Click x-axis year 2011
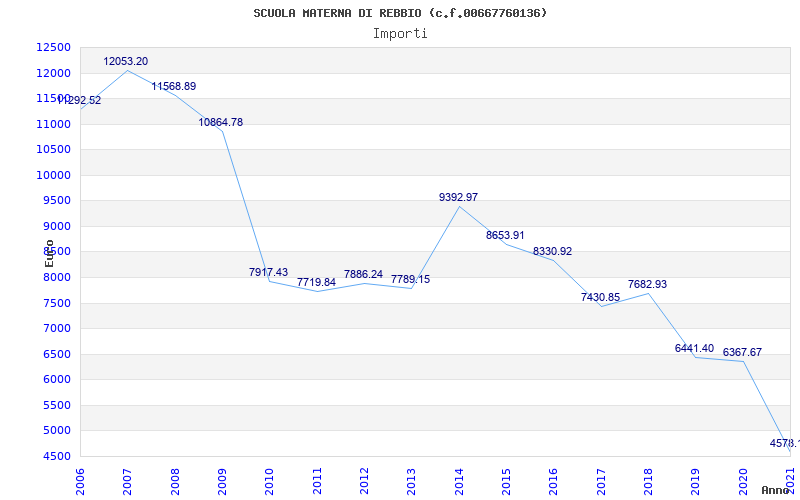The width and height of the screenshot is (800, 500). click(317, 481)
